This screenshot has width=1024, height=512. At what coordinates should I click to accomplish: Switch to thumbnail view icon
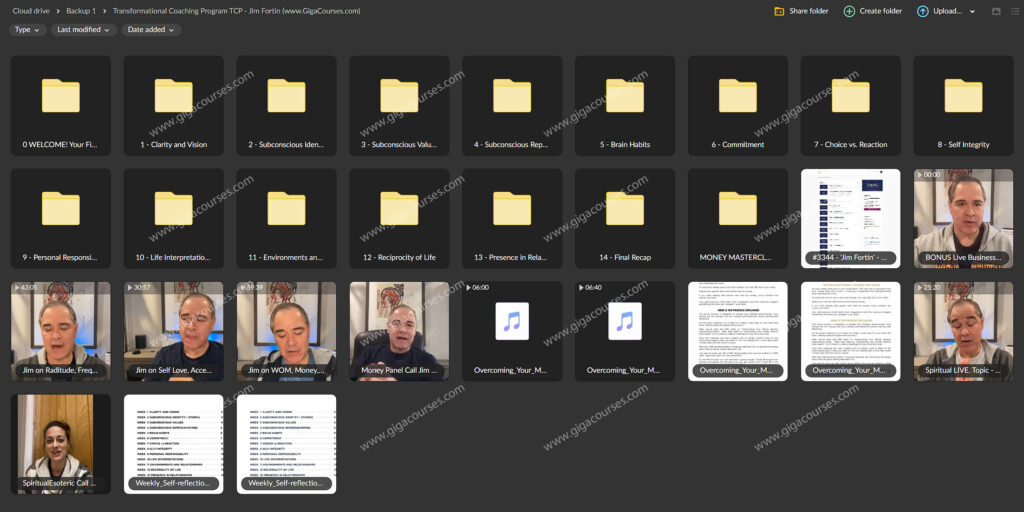[996, 11]
